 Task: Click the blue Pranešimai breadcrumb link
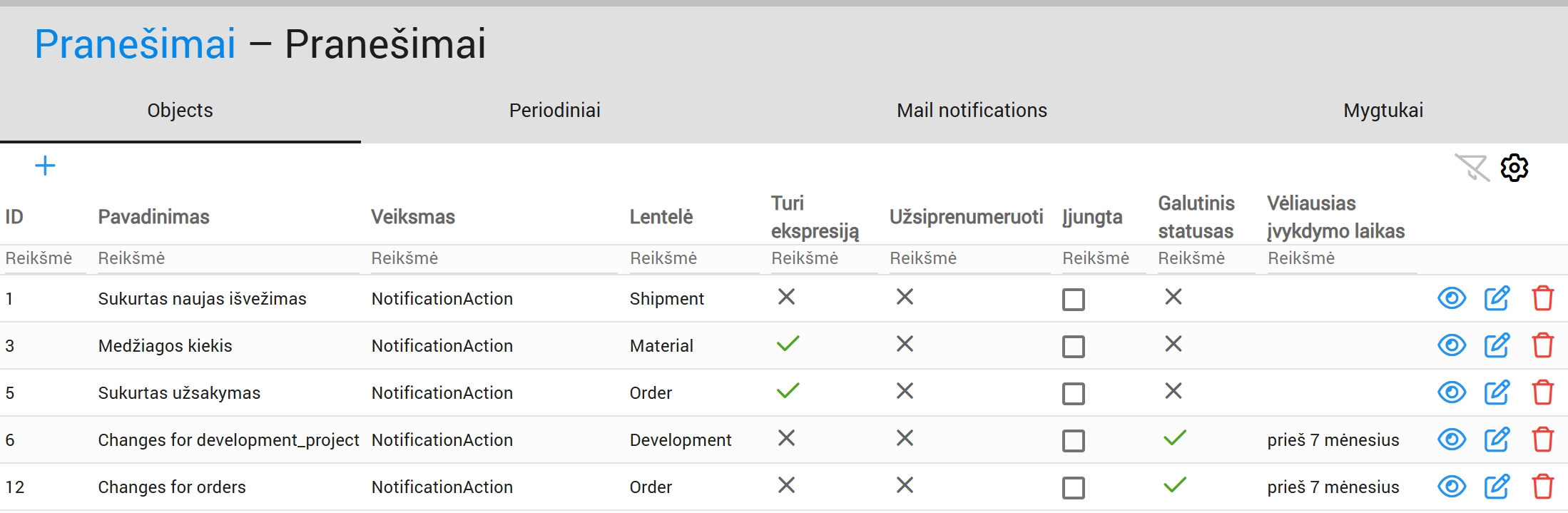[x=135, y=44]
